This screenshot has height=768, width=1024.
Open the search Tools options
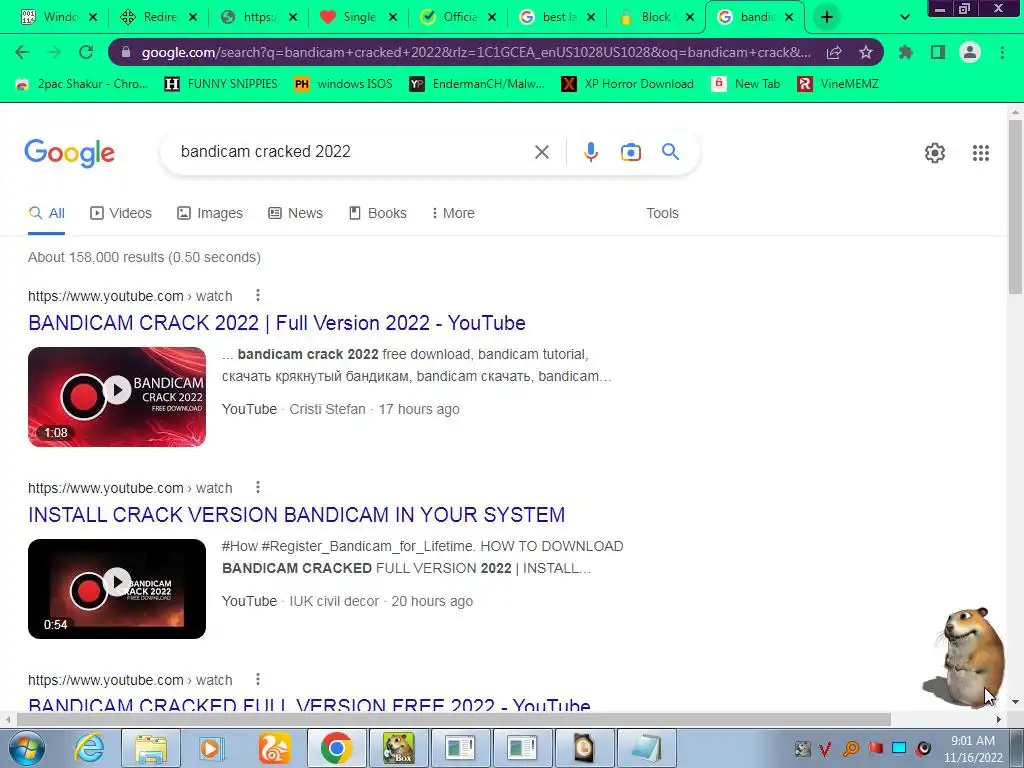tap(662, 213)
